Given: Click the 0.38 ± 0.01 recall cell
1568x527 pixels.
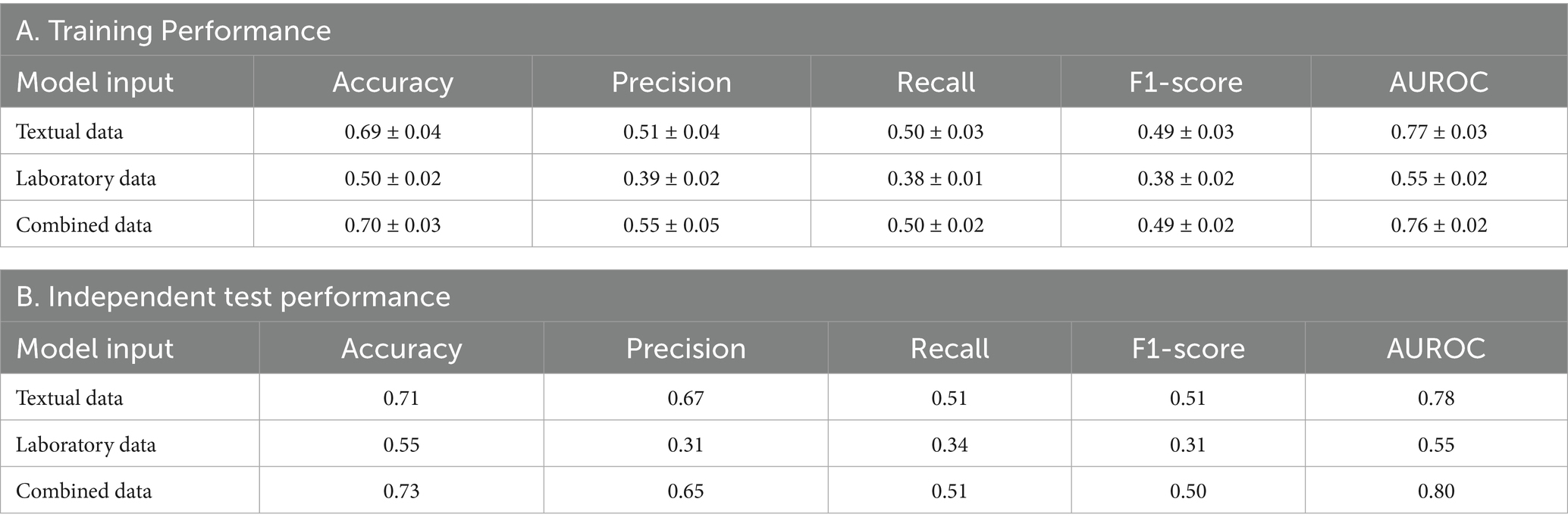Looking at the screenshot, I should (936, 179).
